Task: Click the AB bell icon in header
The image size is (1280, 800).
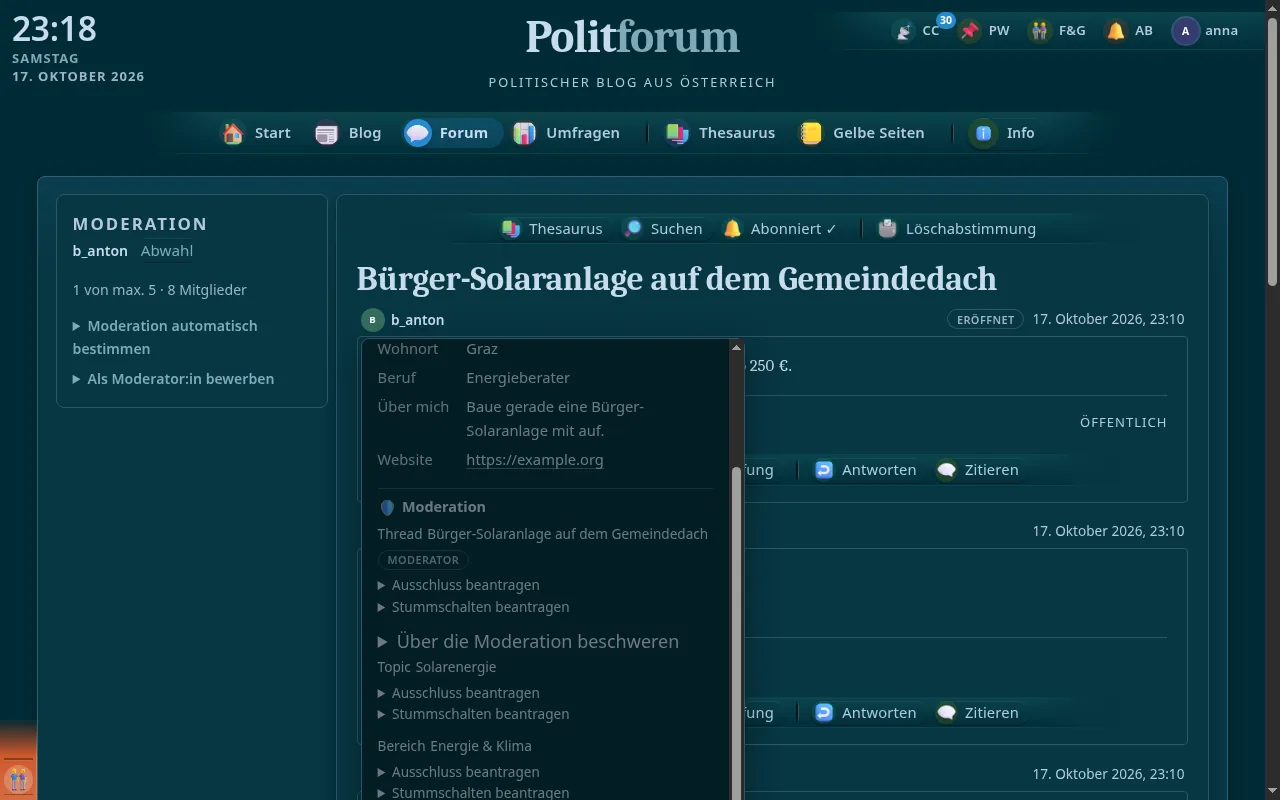Action: 1116,31
